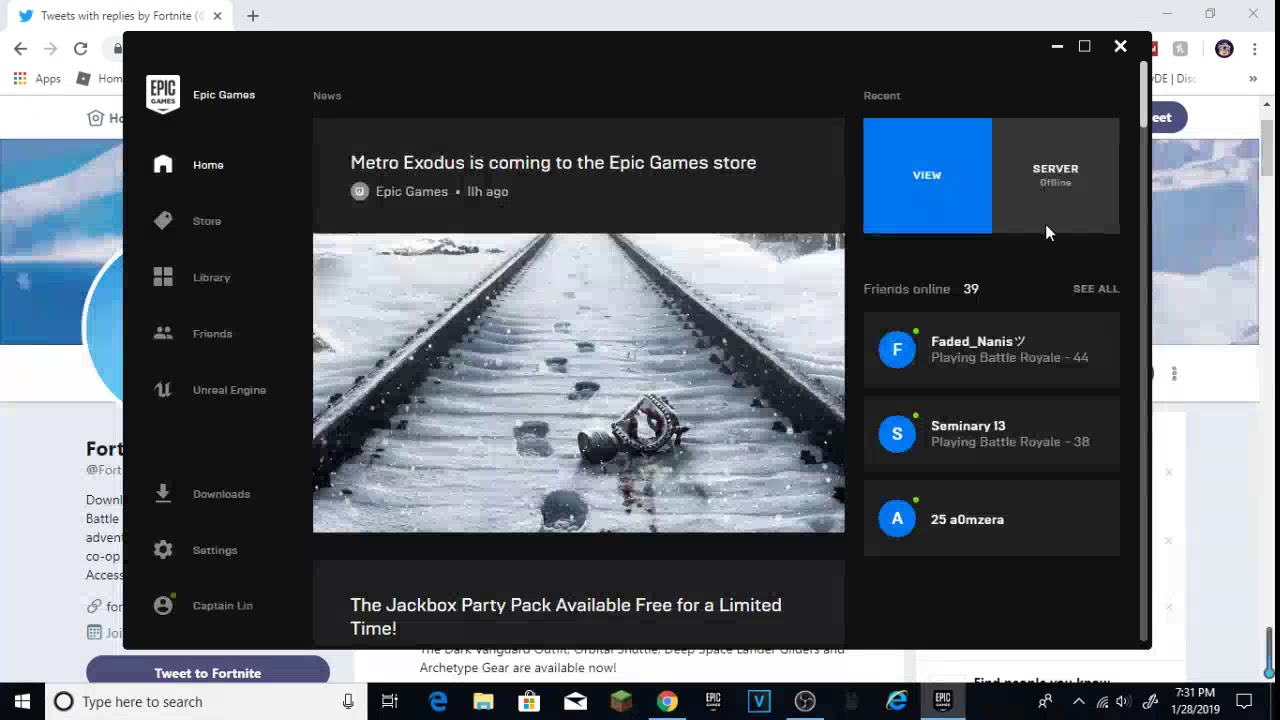Image resolution: width=1280 pixels, height=720 pixels.
Task: Go back in Chrome
Action: 20,48
